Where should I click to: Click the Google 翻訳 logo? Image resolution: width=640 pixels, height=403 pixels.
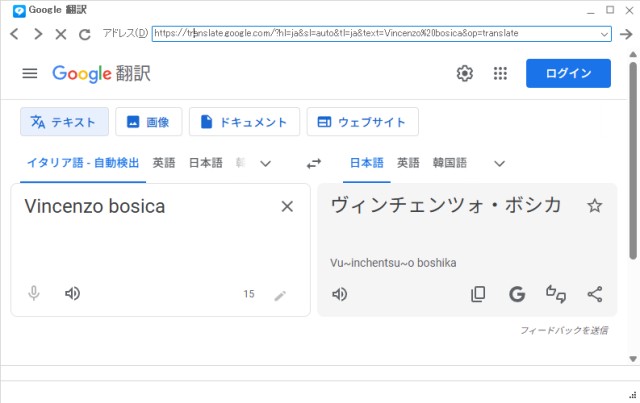pyautogui.click(x=101, y=73)
